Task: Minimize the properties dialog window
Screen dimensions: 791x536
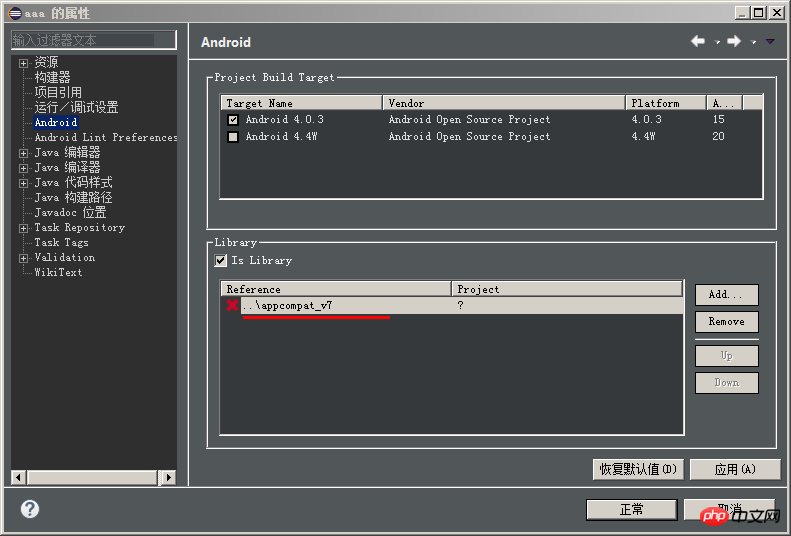Action: pyautogui.click(x=742, y=13)
